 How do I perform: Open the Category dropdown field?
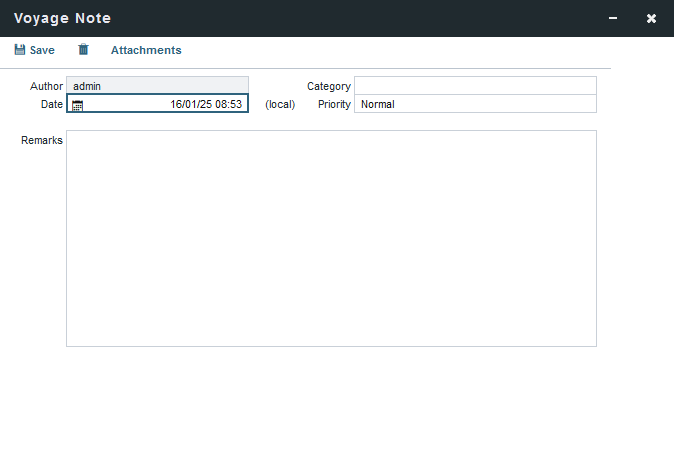(475, 86)
